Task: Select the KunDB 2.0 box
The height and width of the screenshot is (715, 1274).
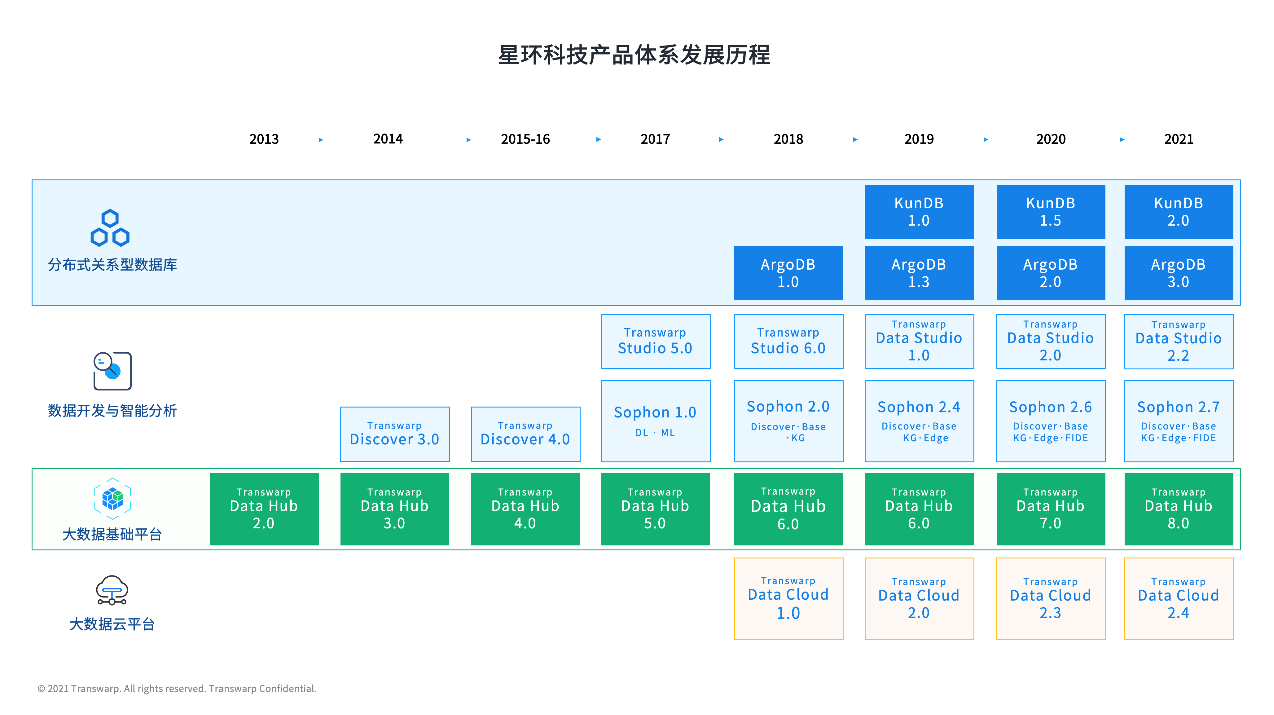Action: [1179, 212]
